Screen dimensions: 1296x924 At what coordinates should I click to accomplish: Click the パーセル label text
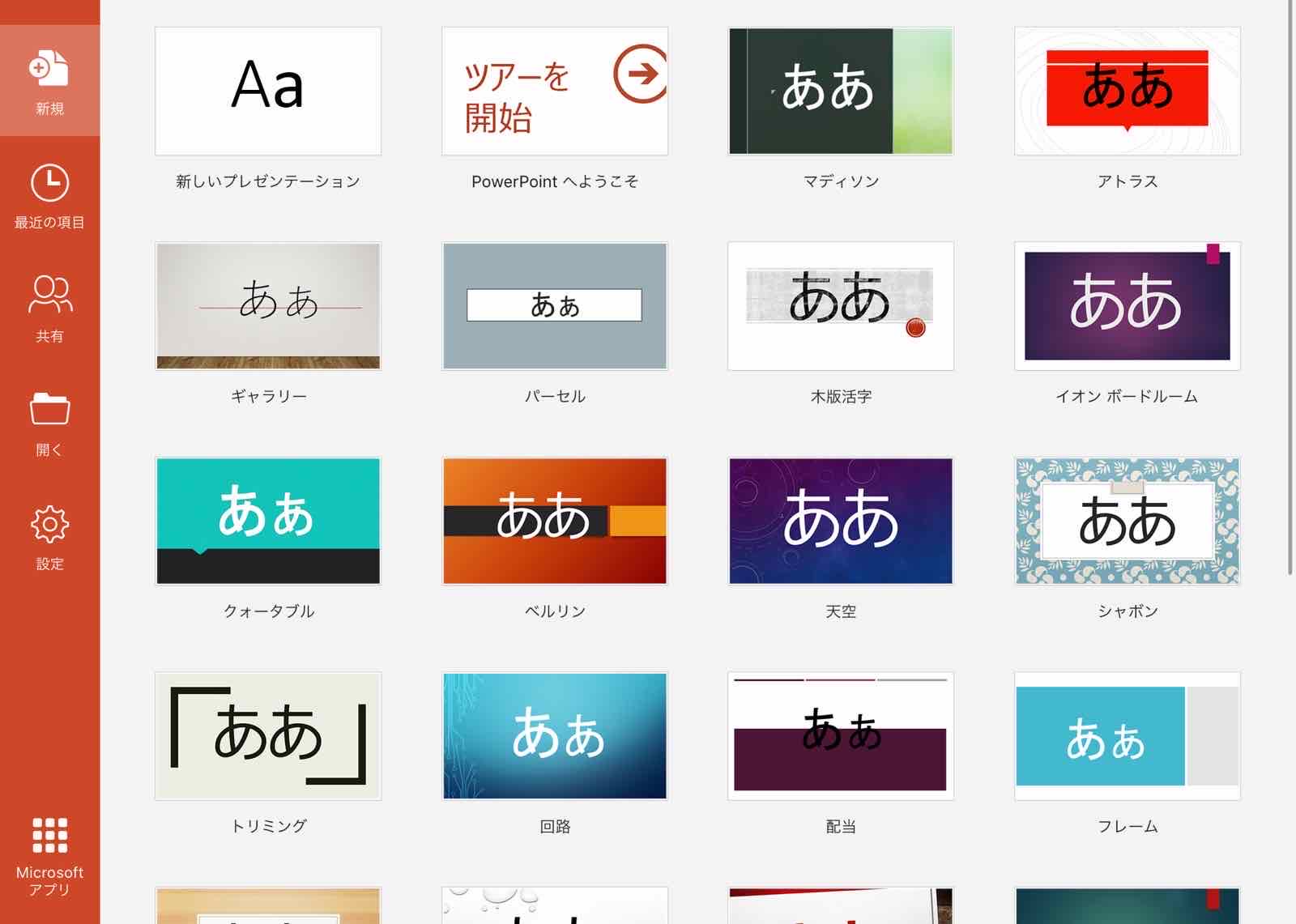click(555, 396)
